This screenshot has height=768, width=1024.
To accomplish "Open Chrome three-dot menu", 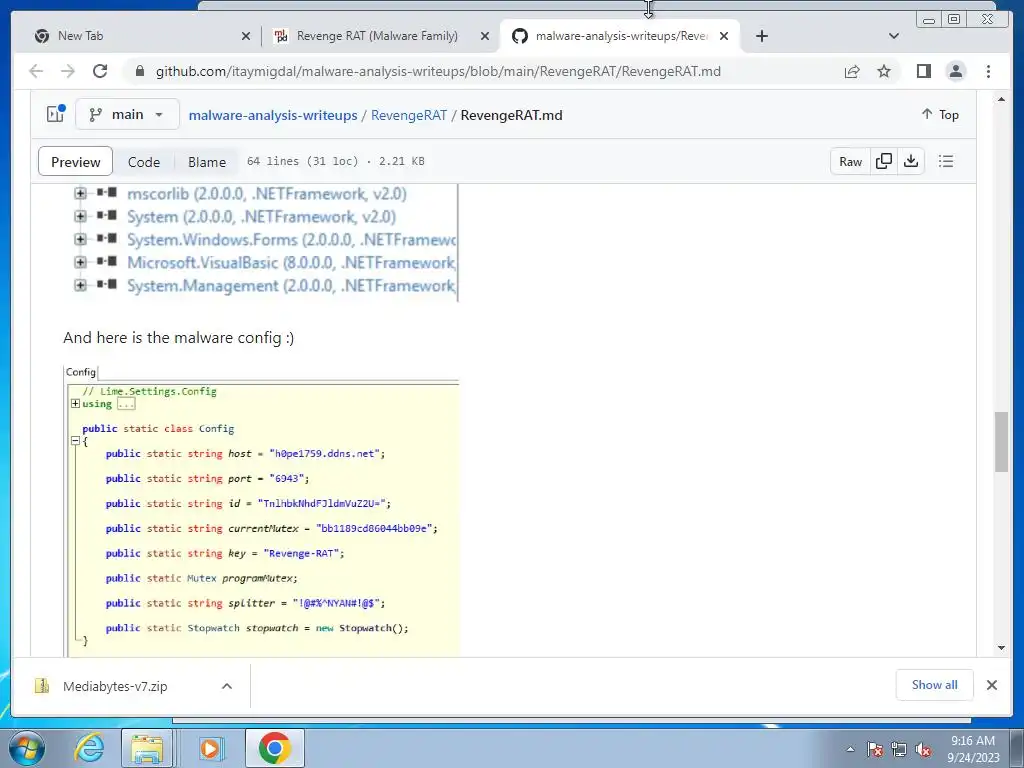I will coord(988,71).
